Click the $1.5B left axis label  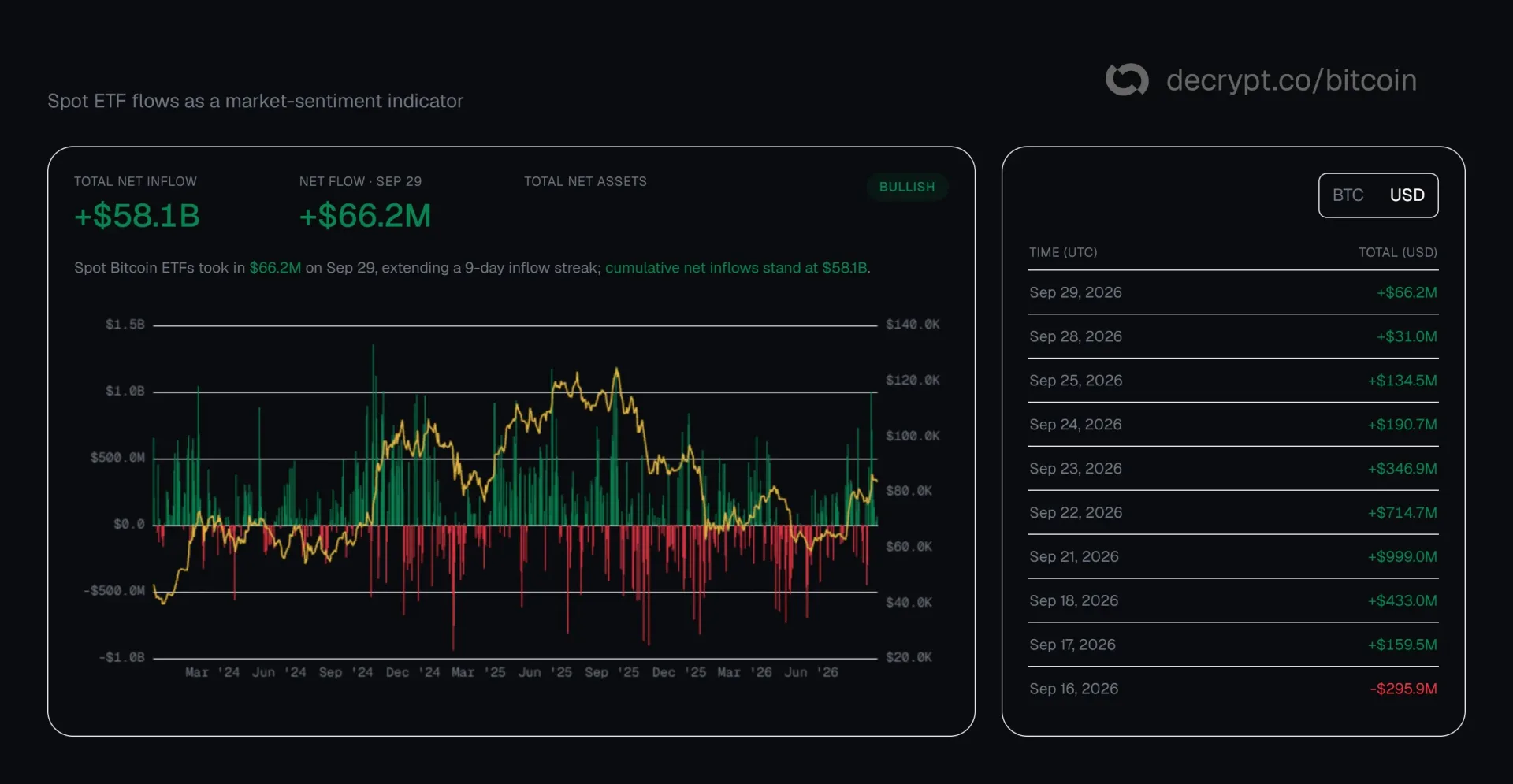pyautogui.click(x=125, y=325)
